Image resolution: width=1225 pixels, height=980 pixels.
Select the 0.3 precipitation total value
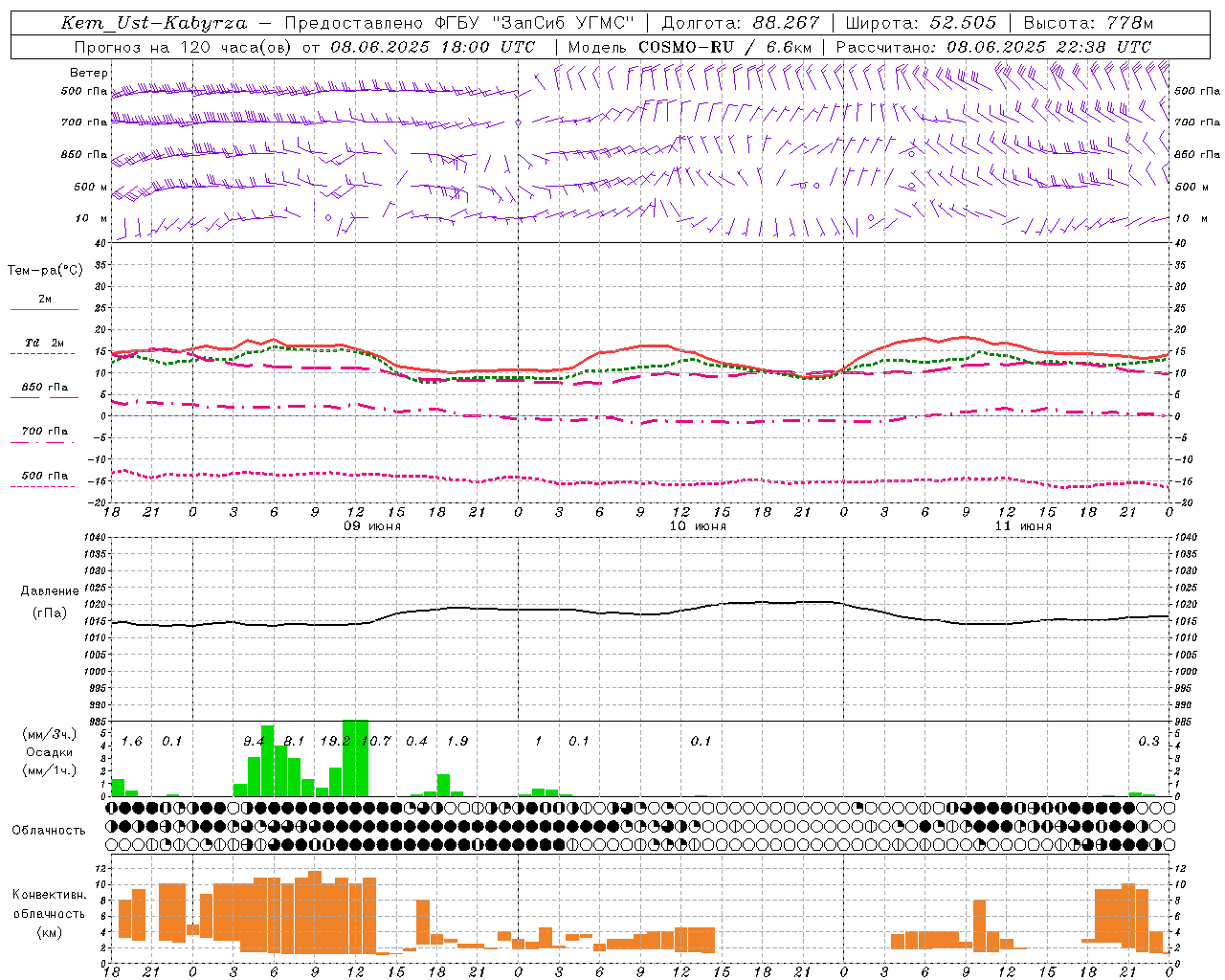point(1148,741)
